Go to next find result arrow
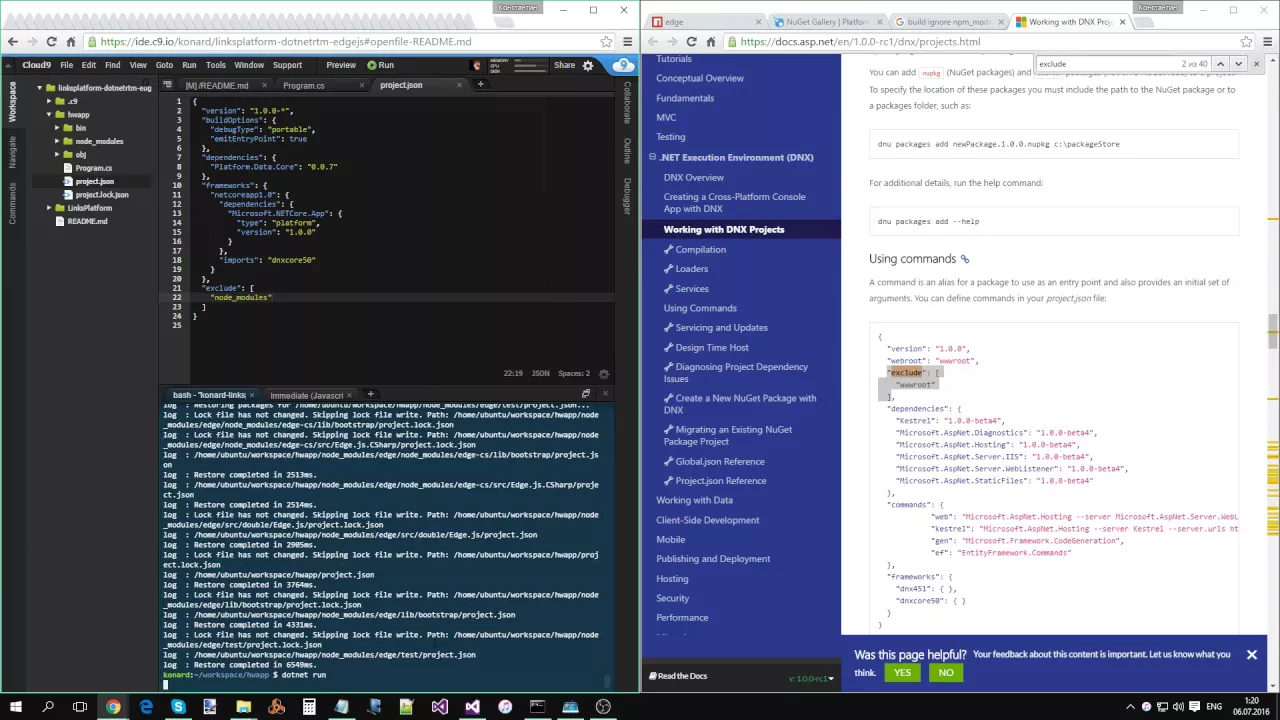This screenshot has height=720, width=1280. point(1238,63)
